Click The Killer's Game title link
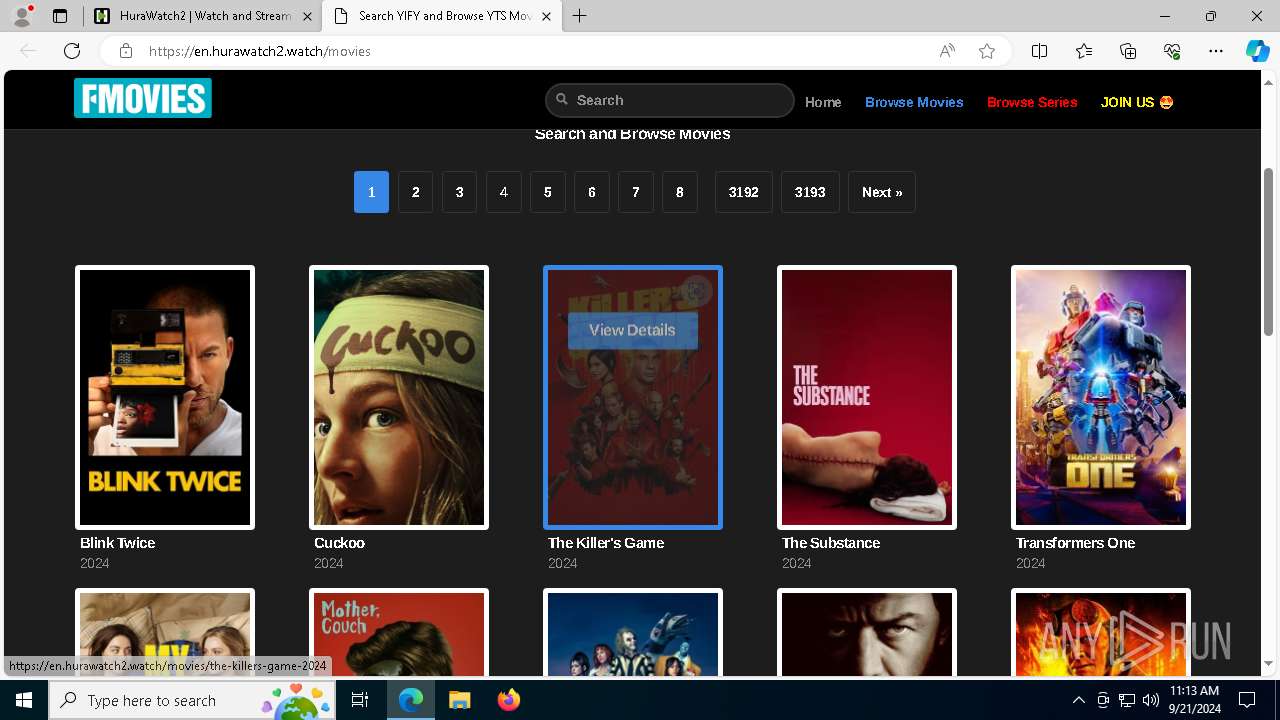1280x720 pixels. [x=606, y=543]
